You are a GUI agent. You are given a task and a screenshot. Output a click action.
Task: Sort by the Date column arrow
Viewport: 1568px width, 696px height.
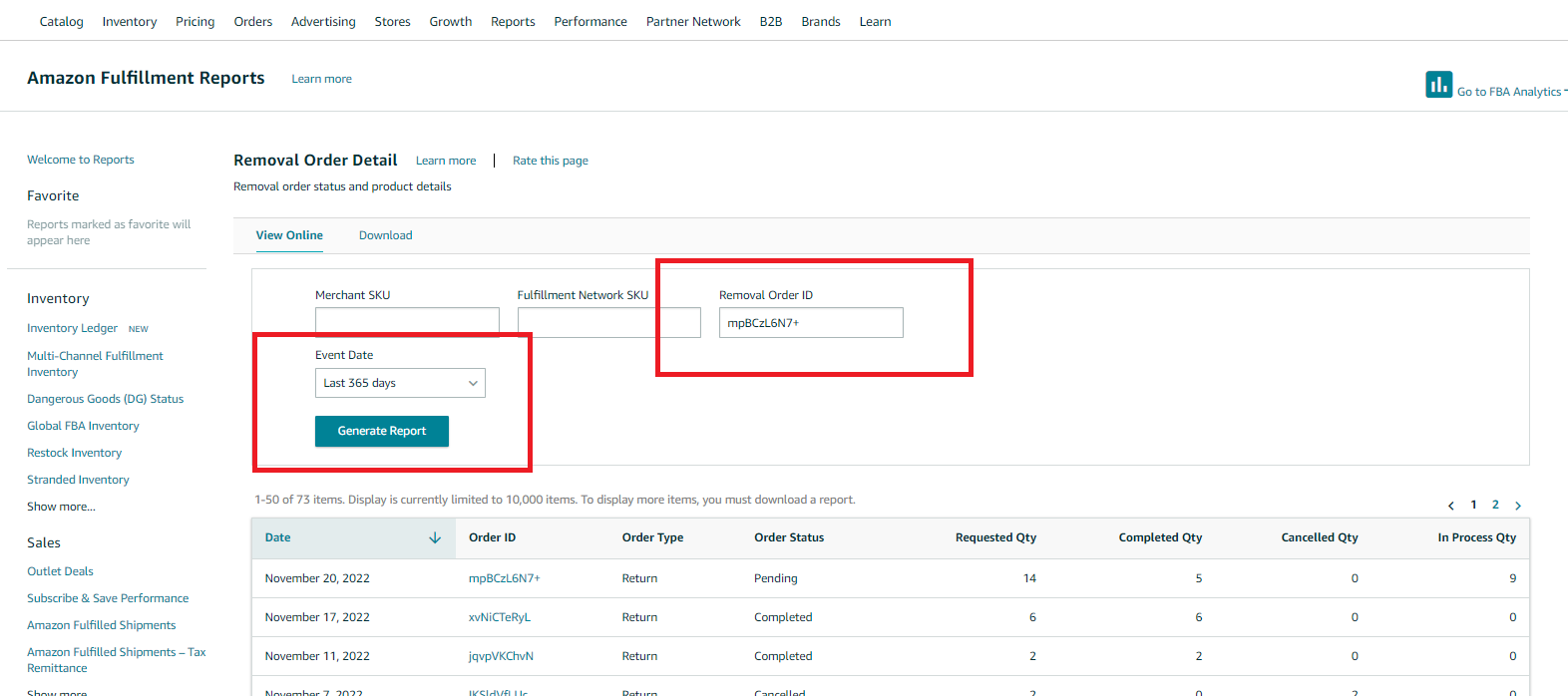click(x=435, y=537)
